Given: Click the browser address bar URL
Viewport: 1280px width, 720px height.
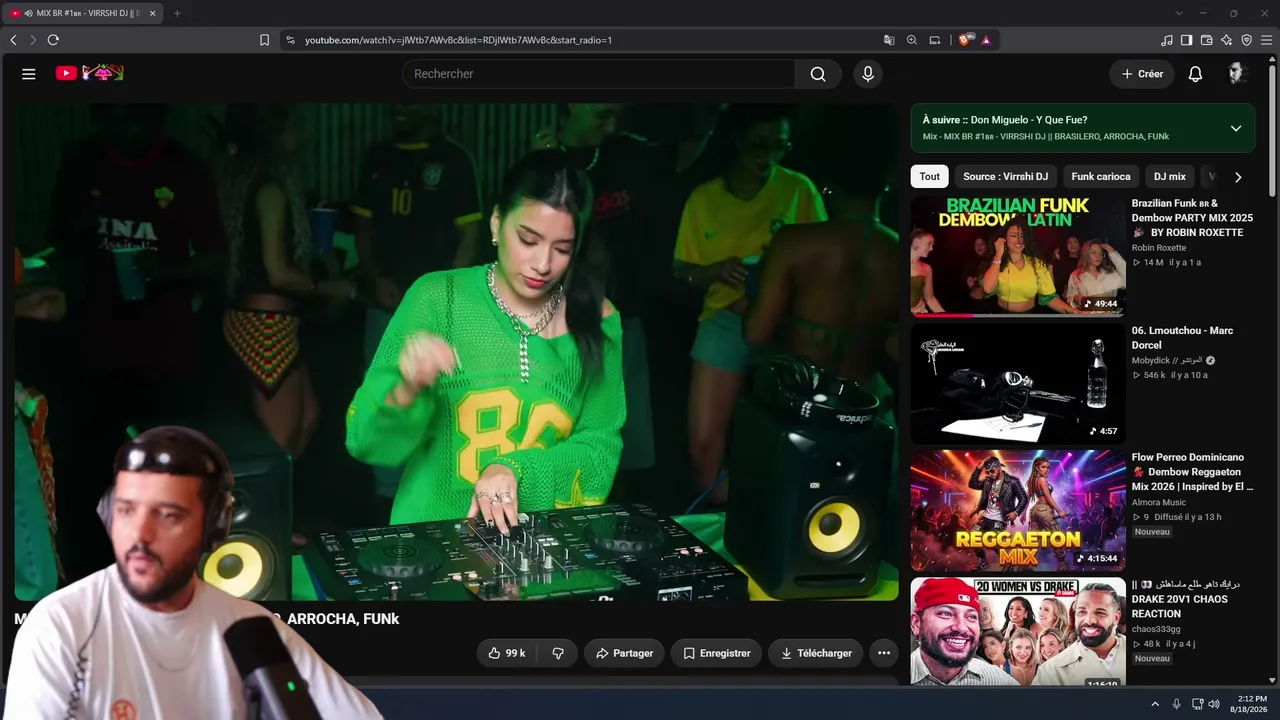Looking at the screenshot, I should [x=458, y=40].
